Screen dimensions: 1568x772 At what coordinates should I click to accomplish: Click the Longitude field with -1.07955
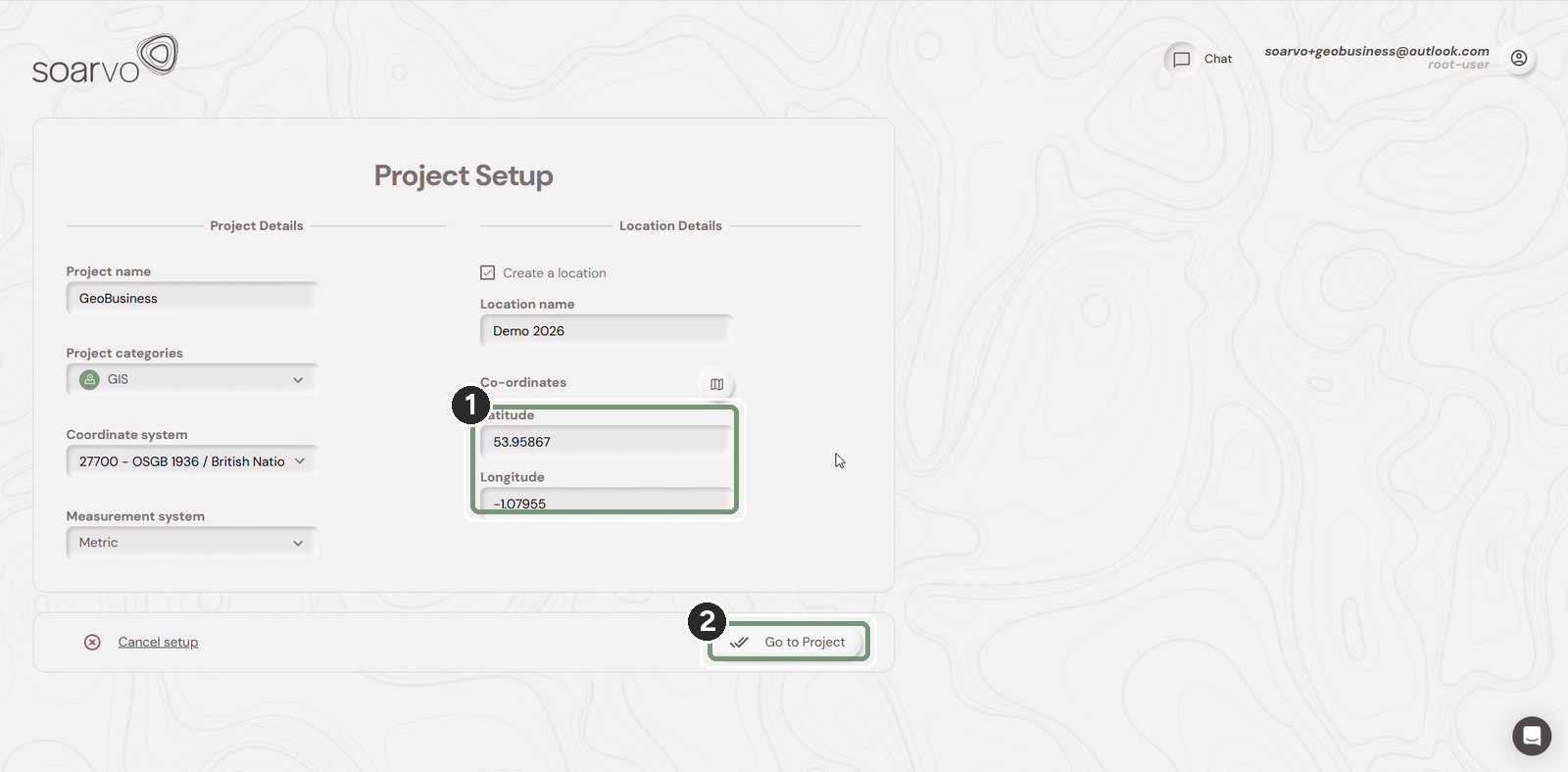pyautogui.click(x=606, y=501)
